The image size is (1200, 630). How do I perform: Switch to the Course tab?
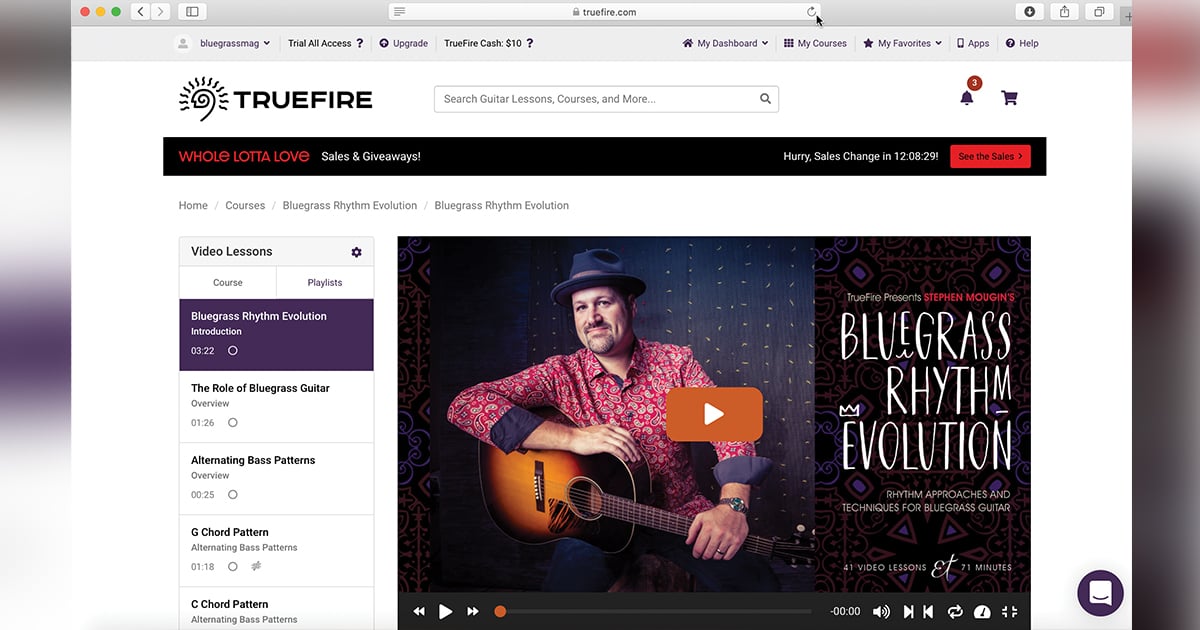point(228,283)
